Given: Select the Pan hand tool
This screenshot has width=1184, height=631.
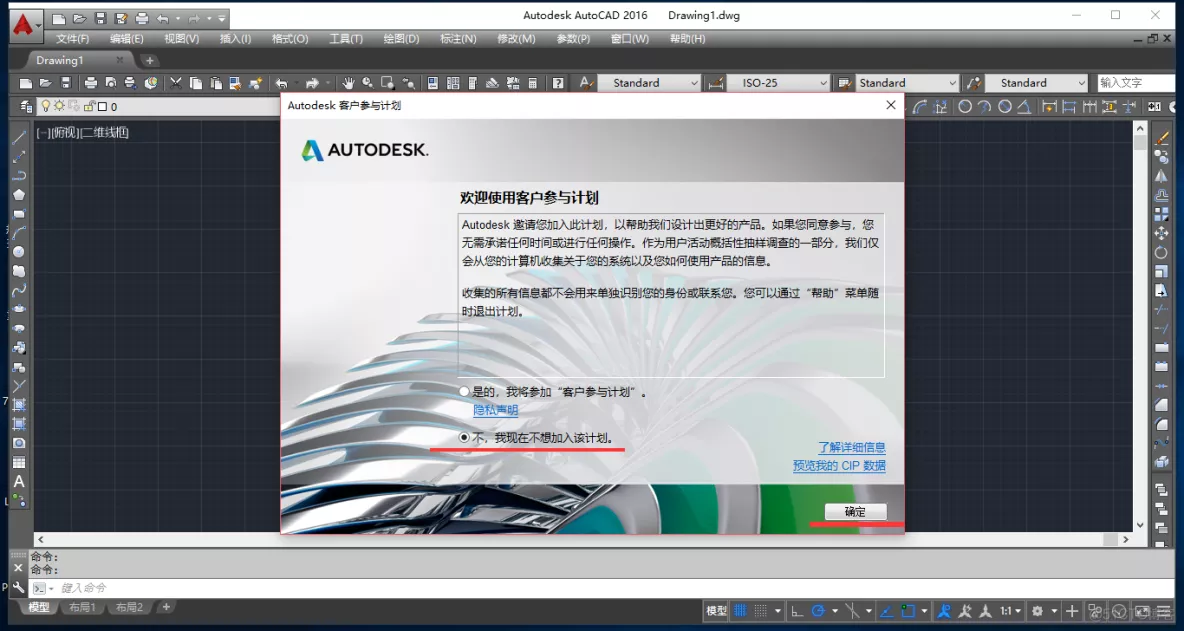Looking at the screenshot, I should click(348, 83).
